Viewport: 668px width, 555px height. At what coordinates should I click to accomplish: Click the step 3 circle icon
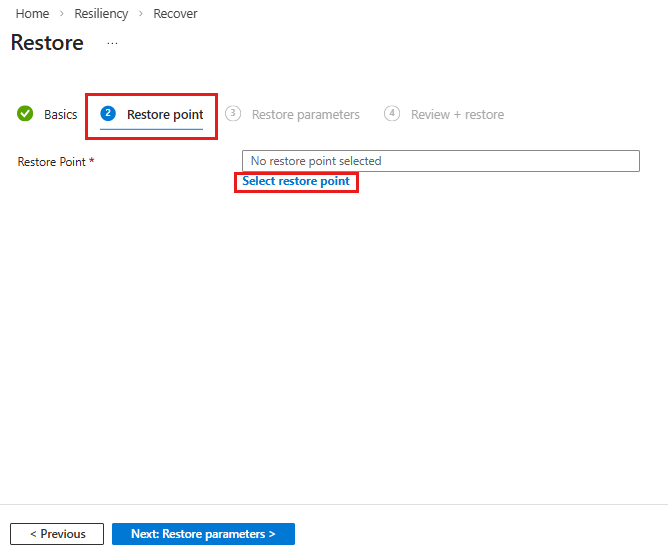point(233,113)
